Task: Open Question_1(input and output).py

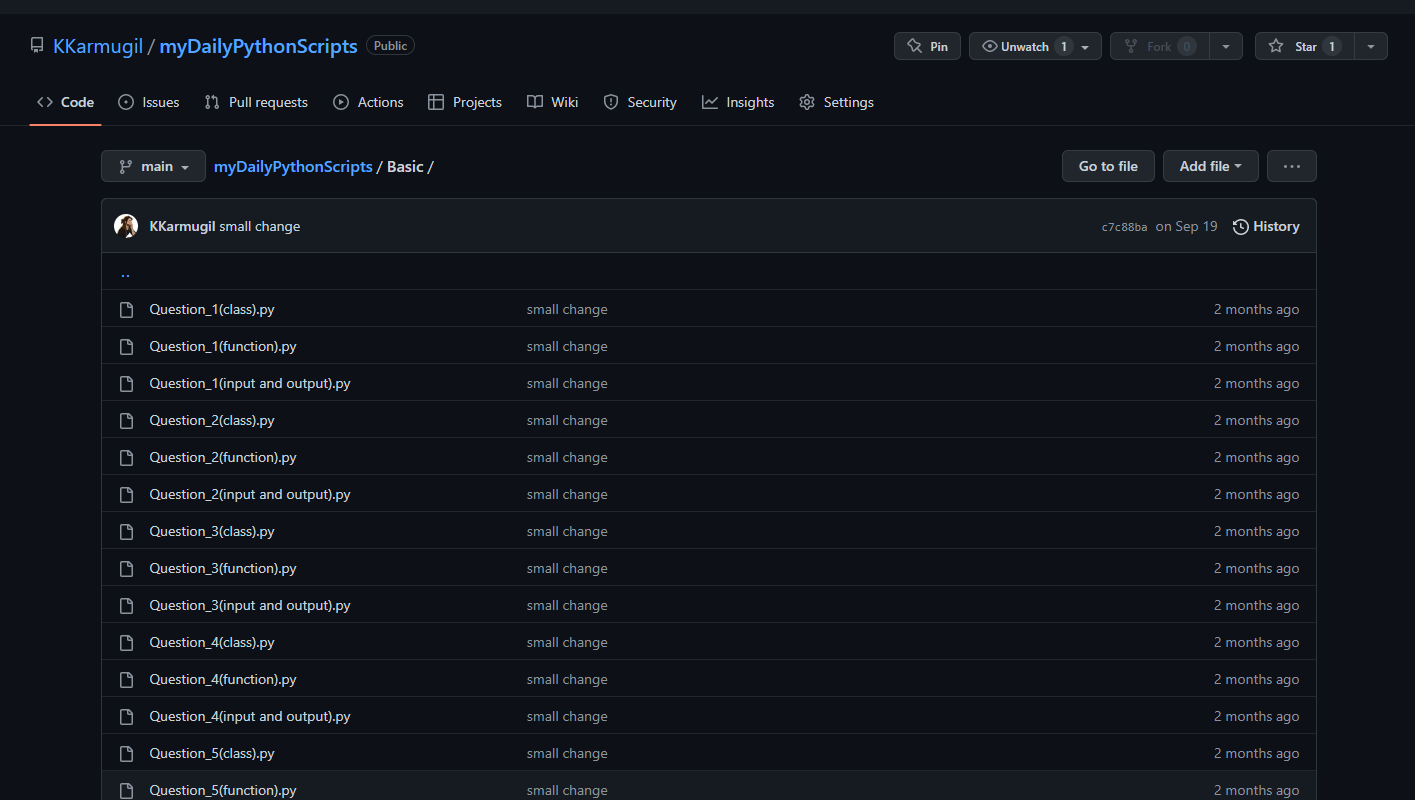Action: click(x=250, y=383)
